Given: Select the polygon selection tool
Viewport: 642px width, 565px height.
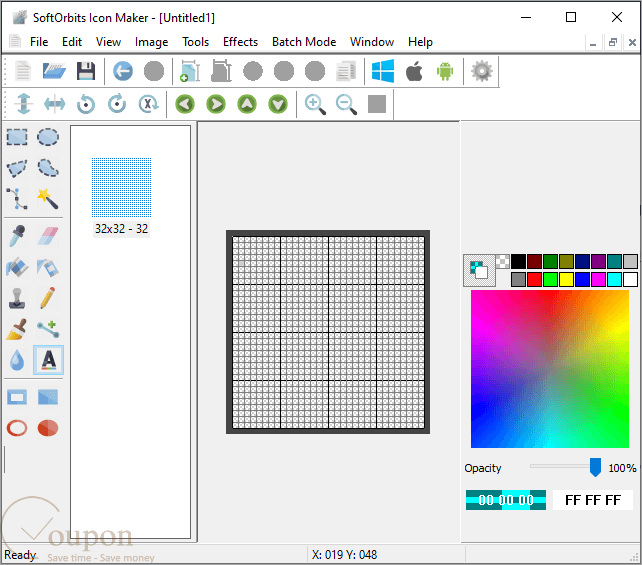Looking at the screenshot, I should pyautogui.click(x=17, y=168).
